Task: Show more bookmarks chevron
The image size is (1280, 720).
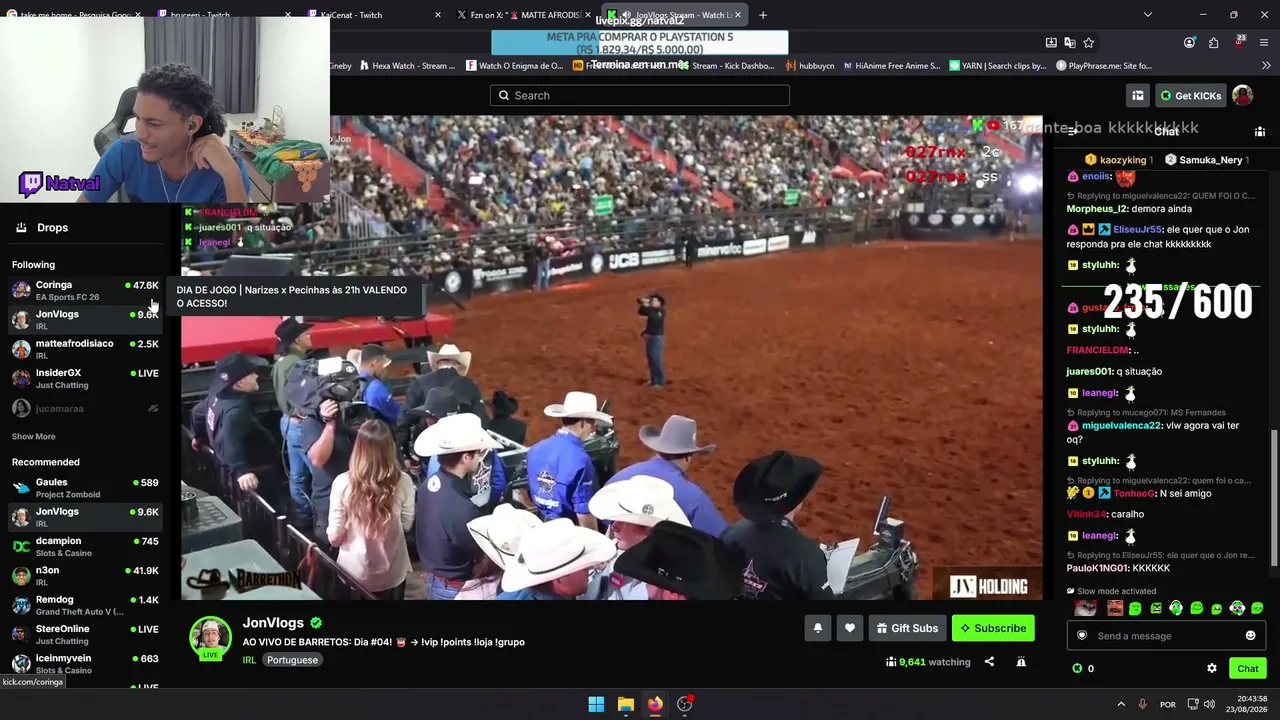Action: point(1266,66)
